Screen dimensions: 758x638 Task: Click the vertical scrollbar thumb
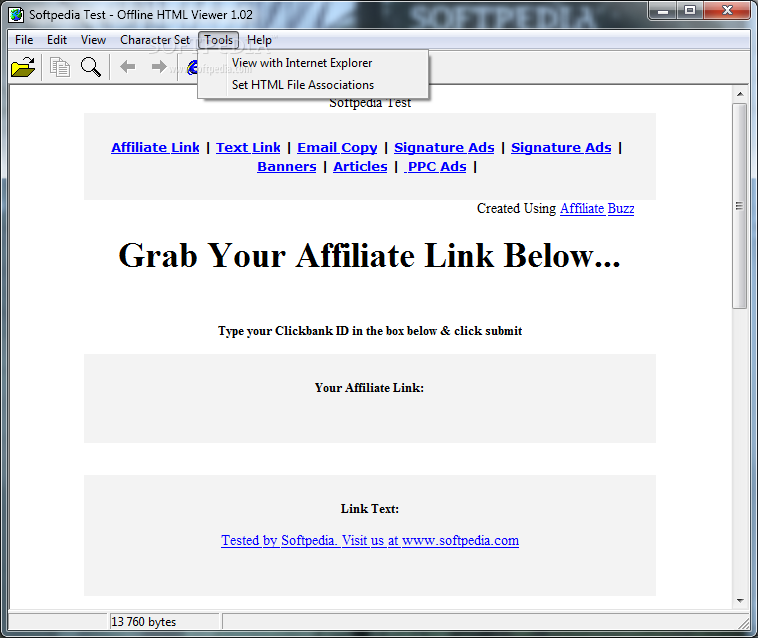(739, 206)
